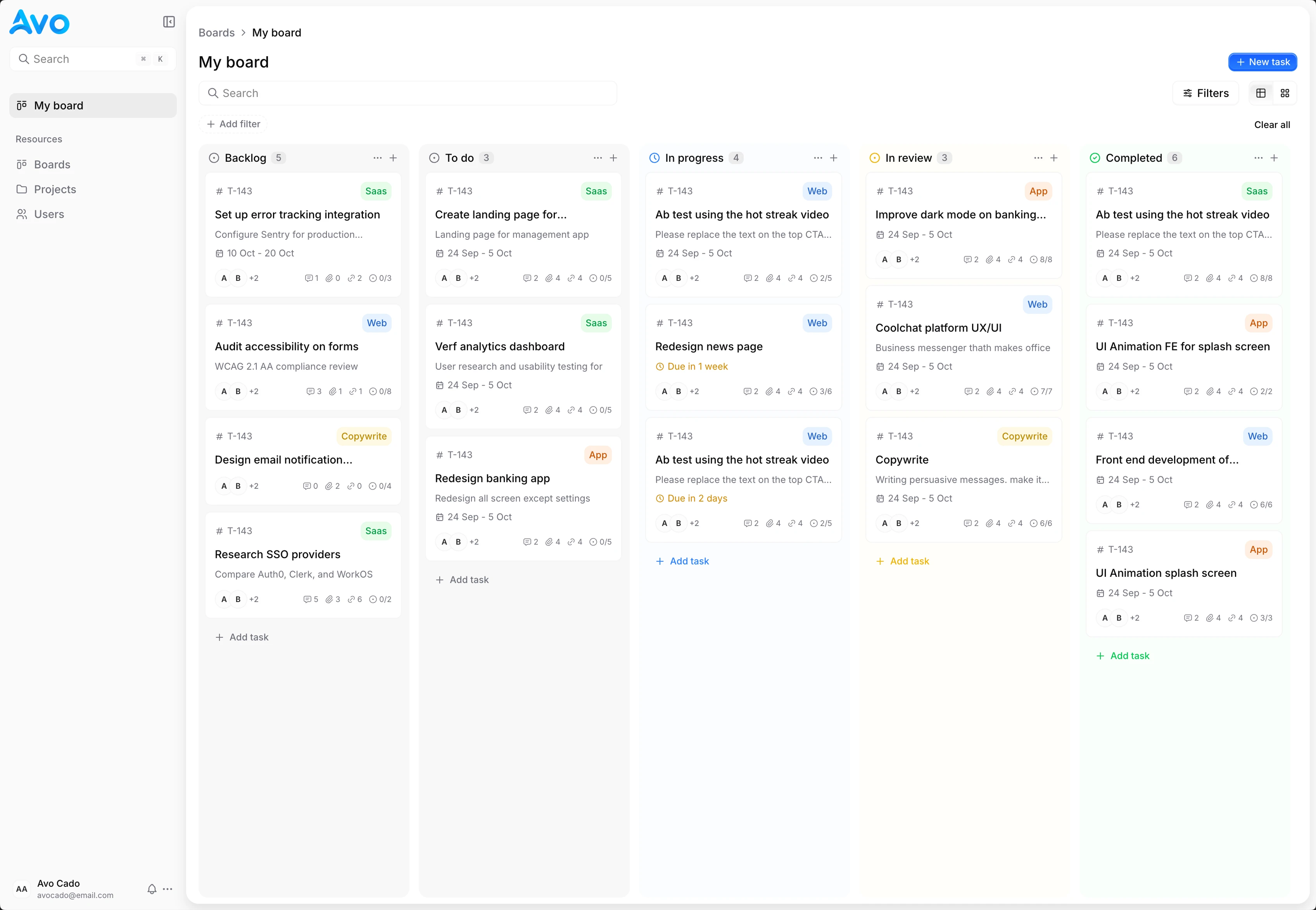Image resolution: width=1316 pixels, height=910 pixels.
Task: Click the AA user avatar
Action: click(x=22, y=889)
